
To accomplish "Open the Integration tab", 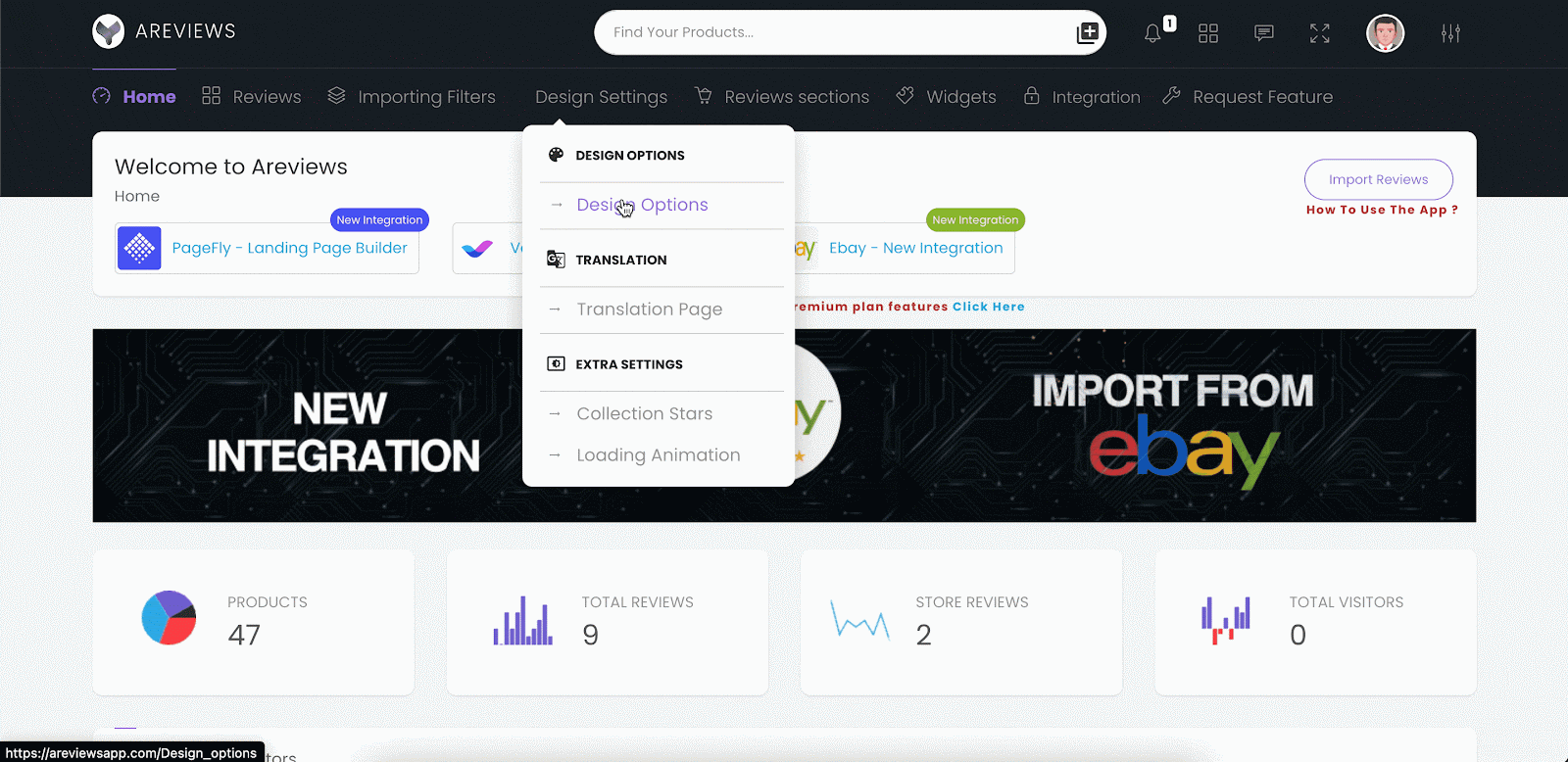I will [1096, 97].
